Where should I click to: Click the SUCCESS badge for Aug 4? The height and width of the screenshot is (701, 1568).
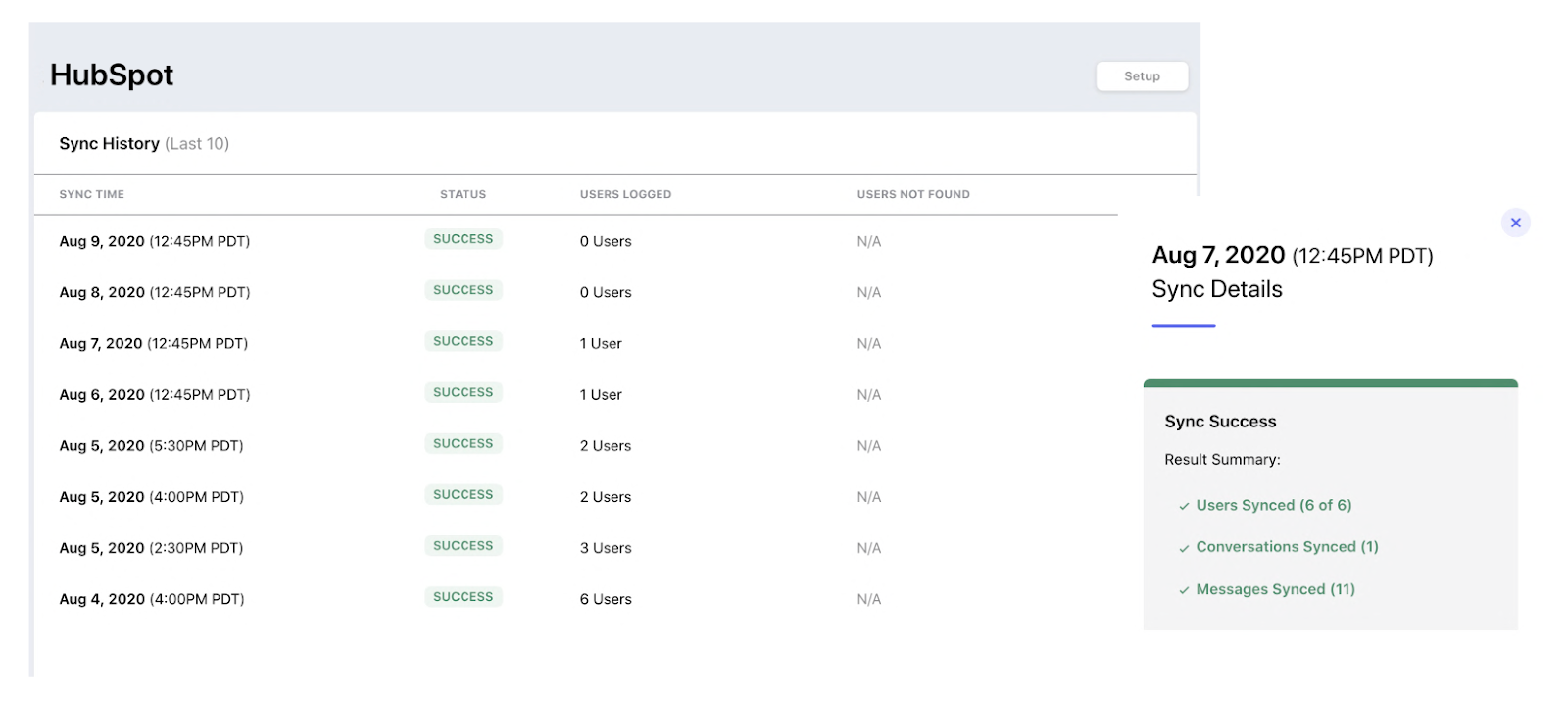tap(464, 597)
